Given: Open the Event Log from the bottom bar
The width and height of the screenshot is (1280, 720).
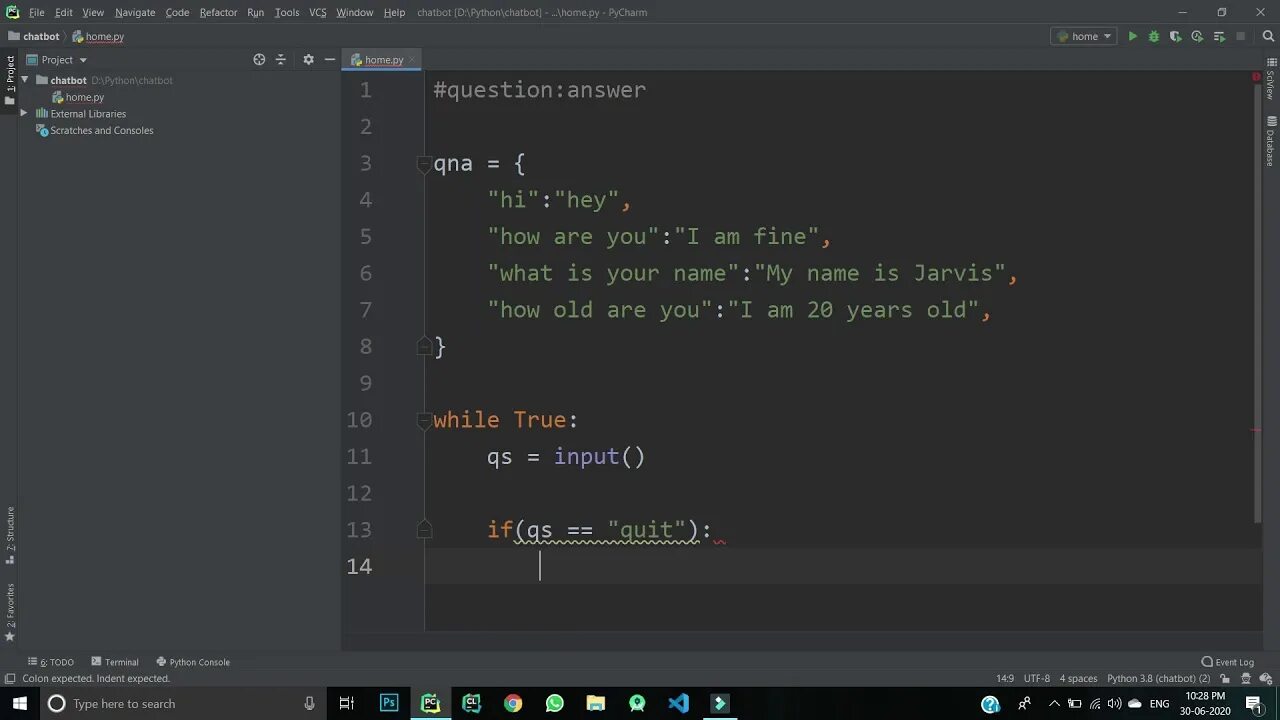Looking at the screenshot, I should 1227,662.
